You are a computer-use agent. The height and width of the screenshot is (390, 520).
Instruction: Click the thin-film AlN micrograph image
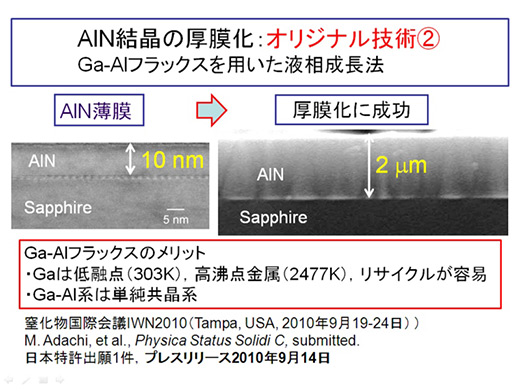(x=110, y=186)
